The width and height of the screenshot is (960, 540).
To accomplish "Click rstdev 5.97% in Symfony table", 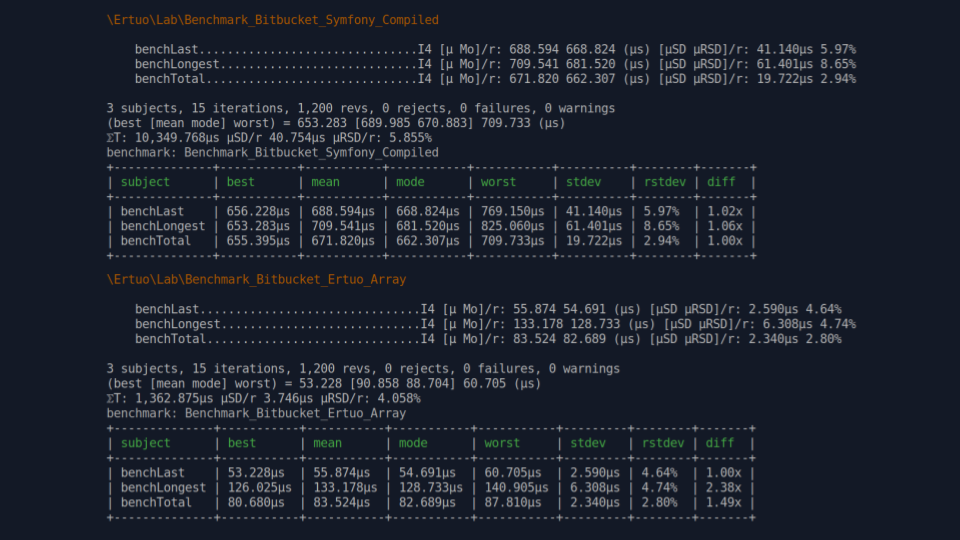I will pos(661,211).
